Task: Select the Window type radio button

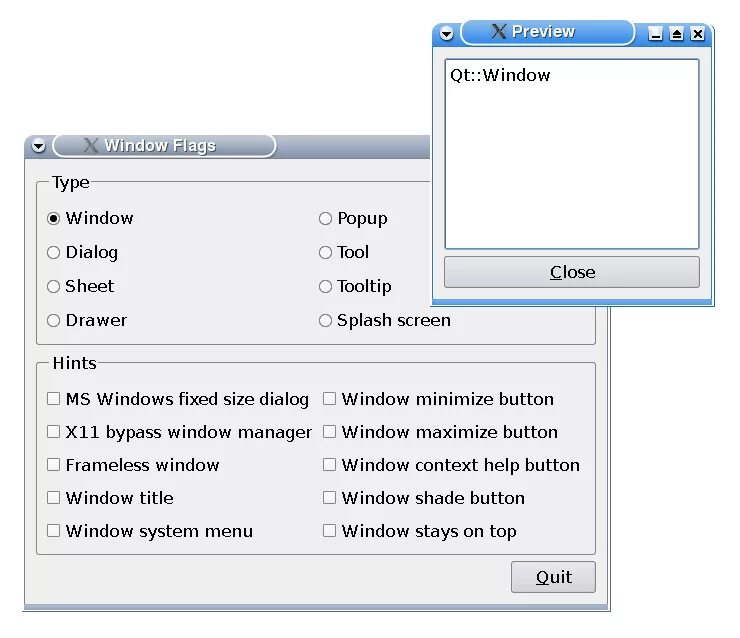Action: (53, 218)
